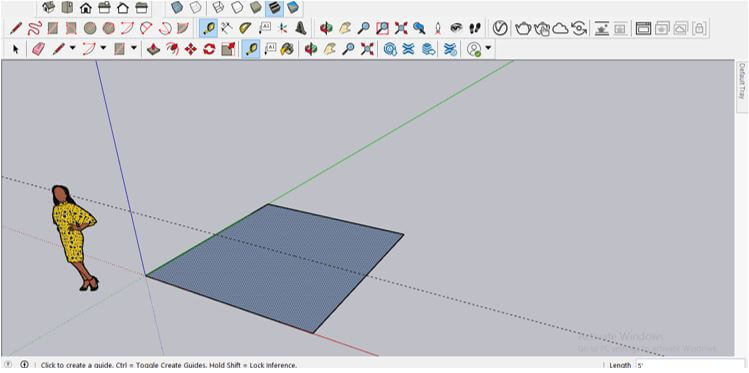
Task: Open the user account dropdown arrow
Action: click(488, 48)
